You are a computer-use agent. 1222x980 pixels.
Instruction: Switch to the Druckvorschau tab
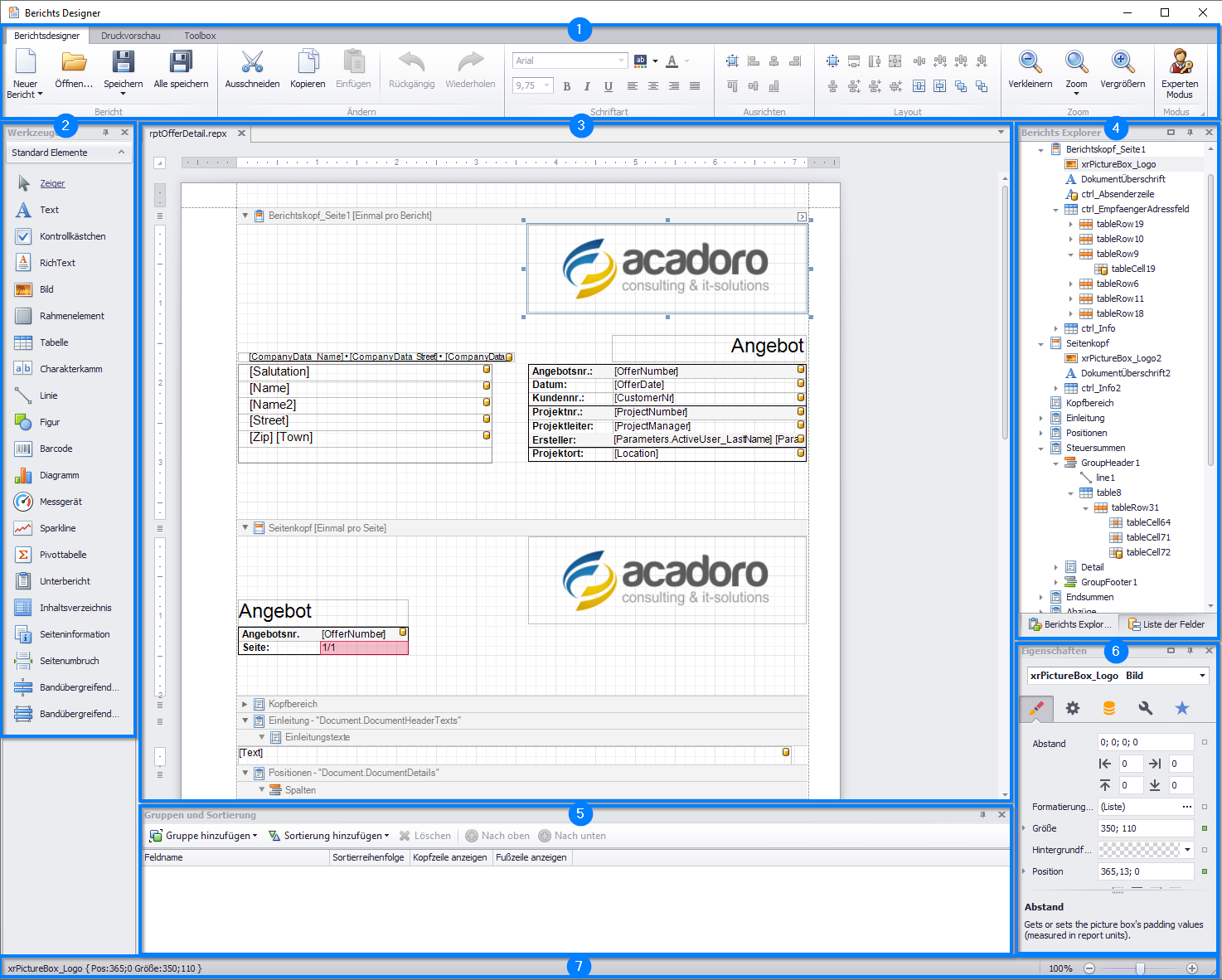point(130,36)
